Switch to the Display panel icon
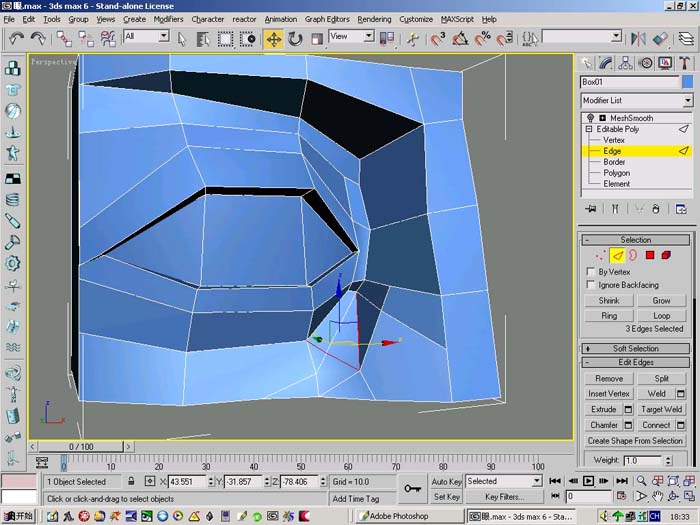The width and height of the screenshot is (700, 525). point(665,63)
